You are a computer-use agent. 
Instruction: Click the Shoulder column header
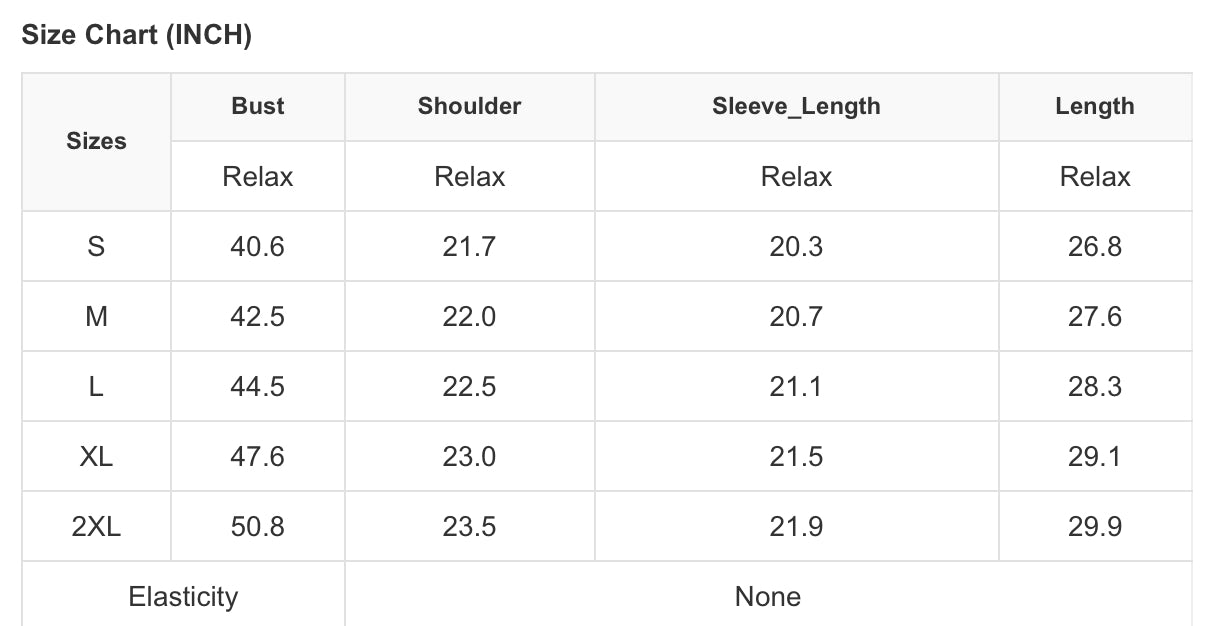[x=469, y=106]
